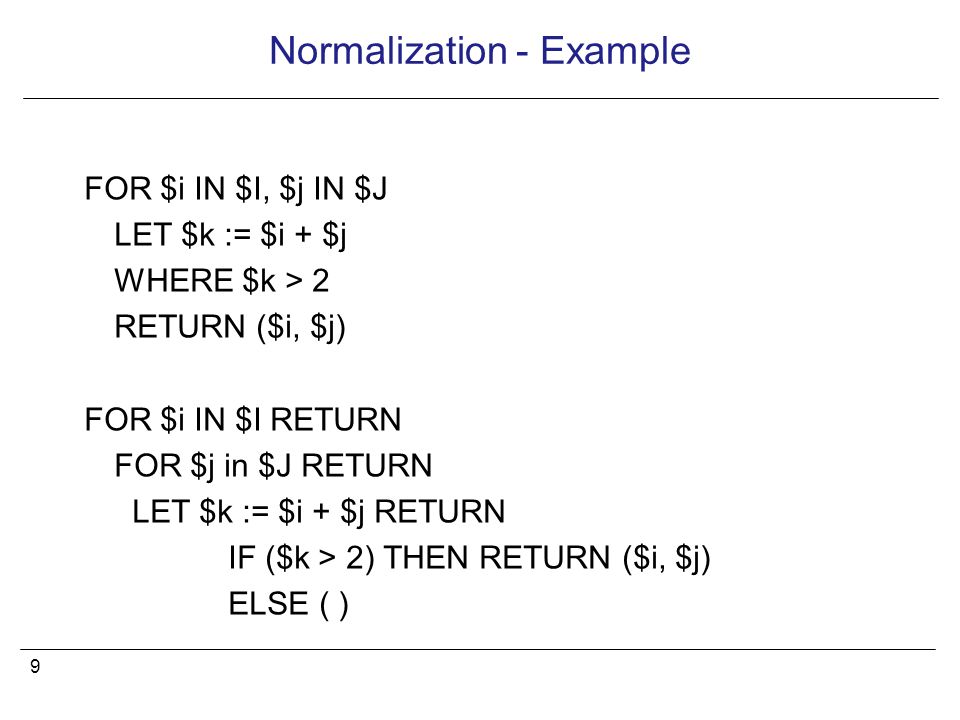The image size is (960, 720).
Task: Click the WHERE $k > 2 line
Action: [x=222, y=281]
